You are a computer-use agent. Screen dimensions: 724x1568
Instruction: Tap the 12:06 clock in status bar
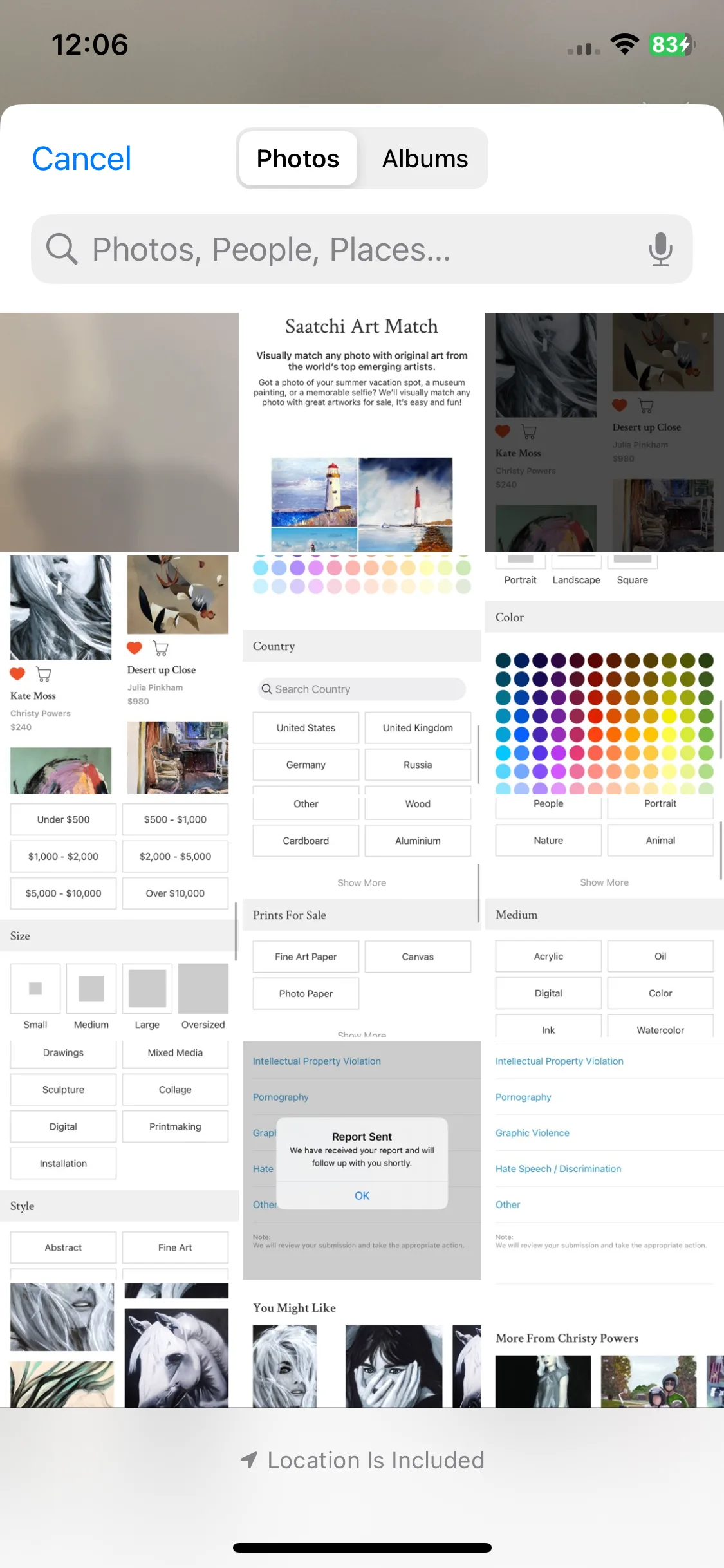(x=90, y=44)
